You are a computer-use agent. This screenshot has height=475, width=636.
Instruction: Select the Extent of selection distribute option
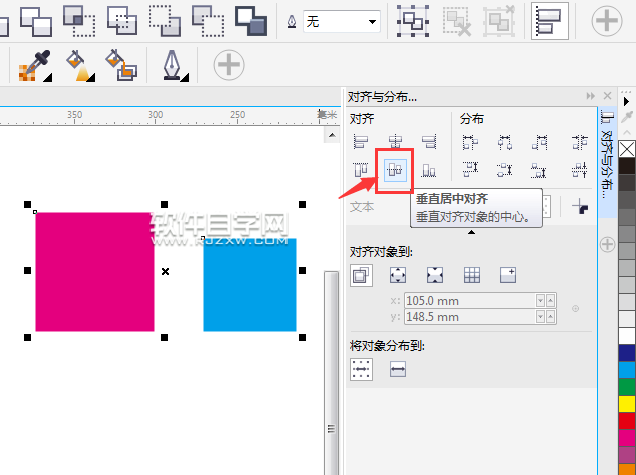tap(361, 369)
